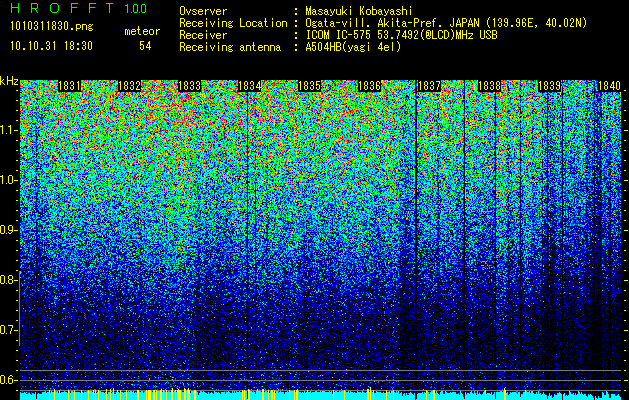Image resolution: width=629 pixels, height=400 pixels.
Task: Click the kHz axis unit label
Action: pos(9,81)
